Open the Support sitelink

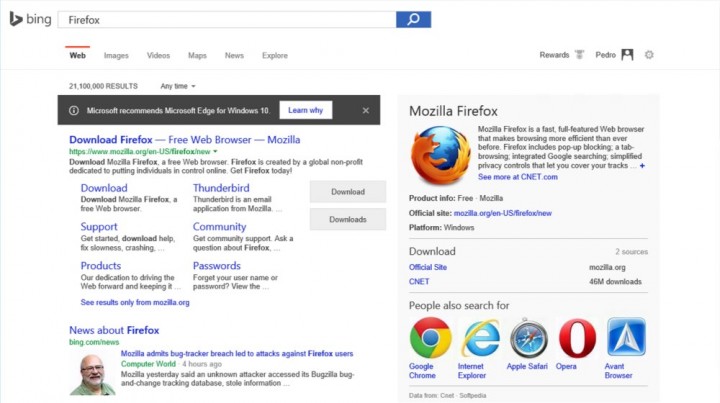pyautogui.click(x=99, y=227)
